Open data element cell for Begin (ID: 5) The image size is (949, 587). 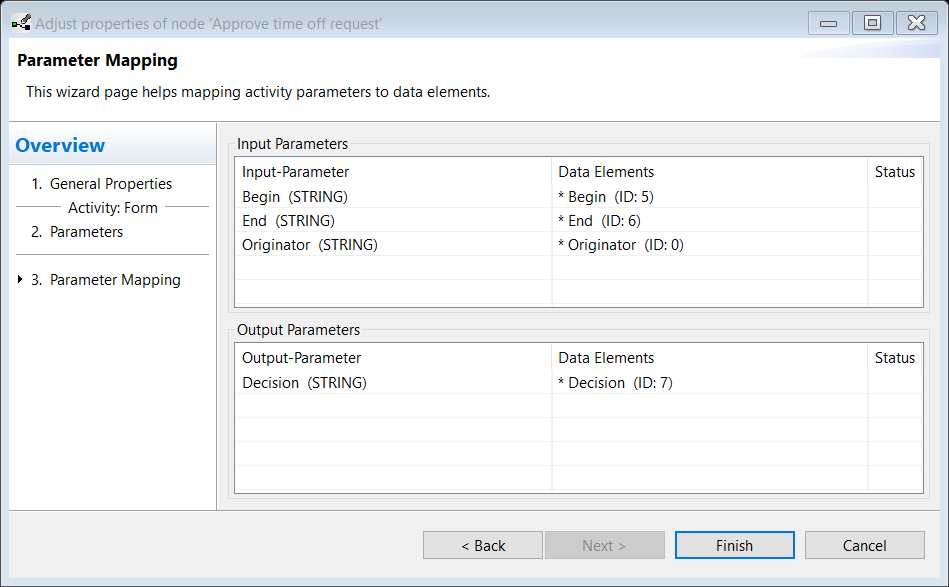[x=710, y=197]
